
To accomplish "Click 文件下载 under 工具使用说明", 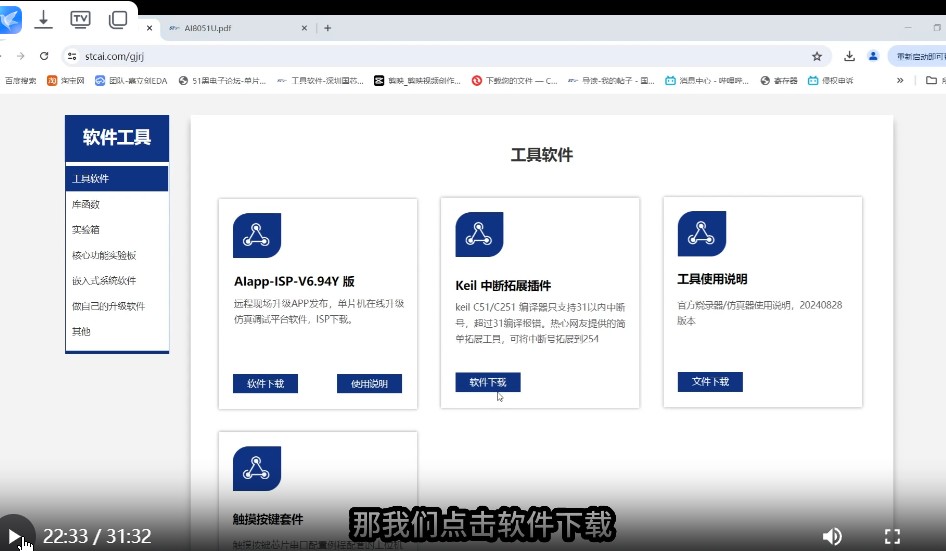I will click(710, 381).
